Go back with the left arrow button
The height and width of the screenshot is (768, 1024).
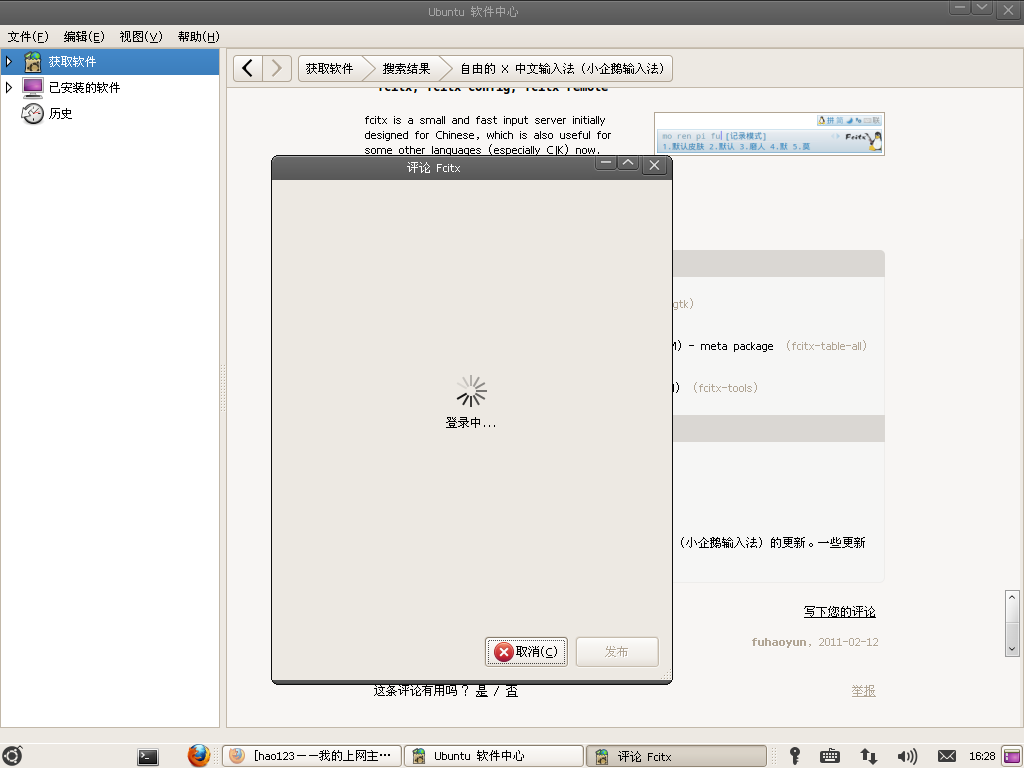click(x=248, y=68)
